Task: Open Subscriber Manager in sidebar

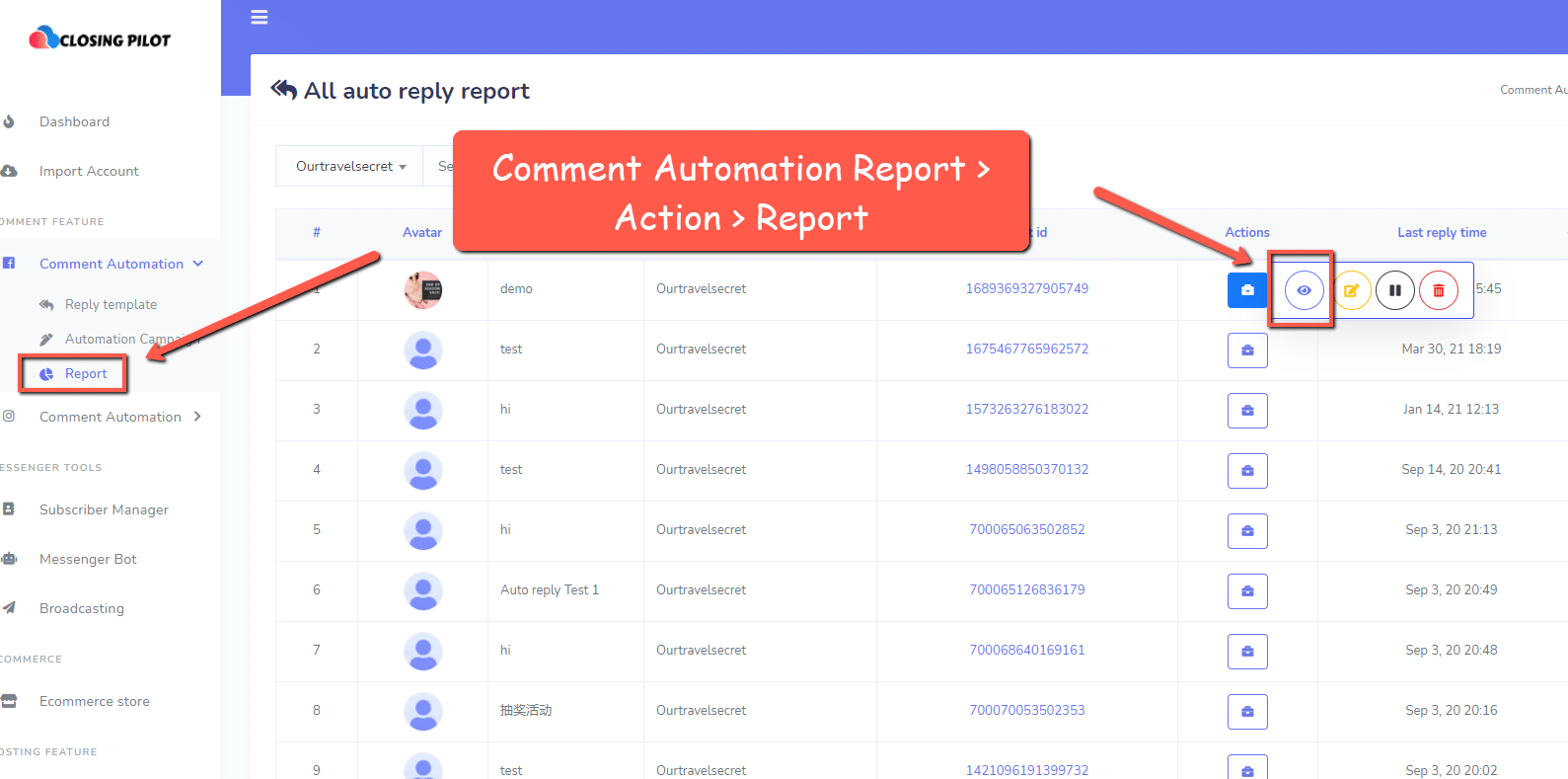Action: (x=104, y=509)
